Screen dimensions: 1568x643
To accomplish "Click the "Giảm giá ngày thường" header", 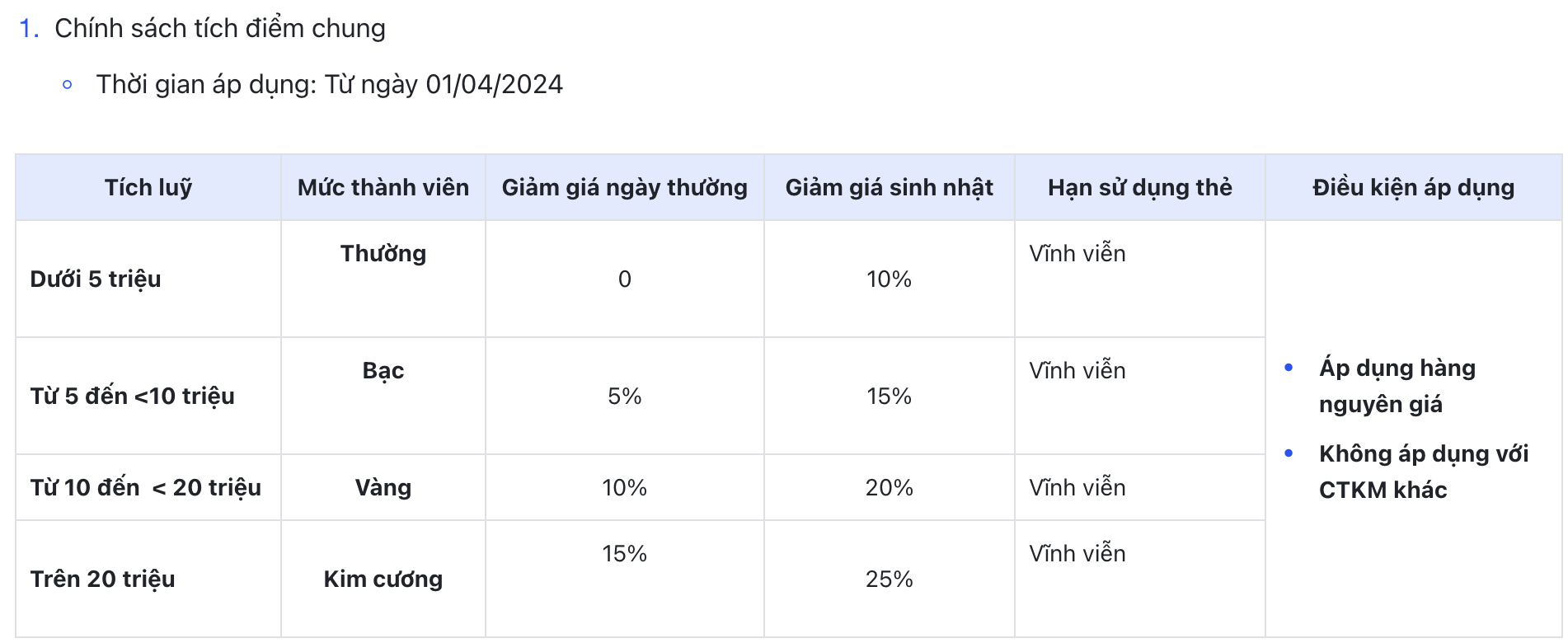I will pyautogui.click(x=624, y=188).
